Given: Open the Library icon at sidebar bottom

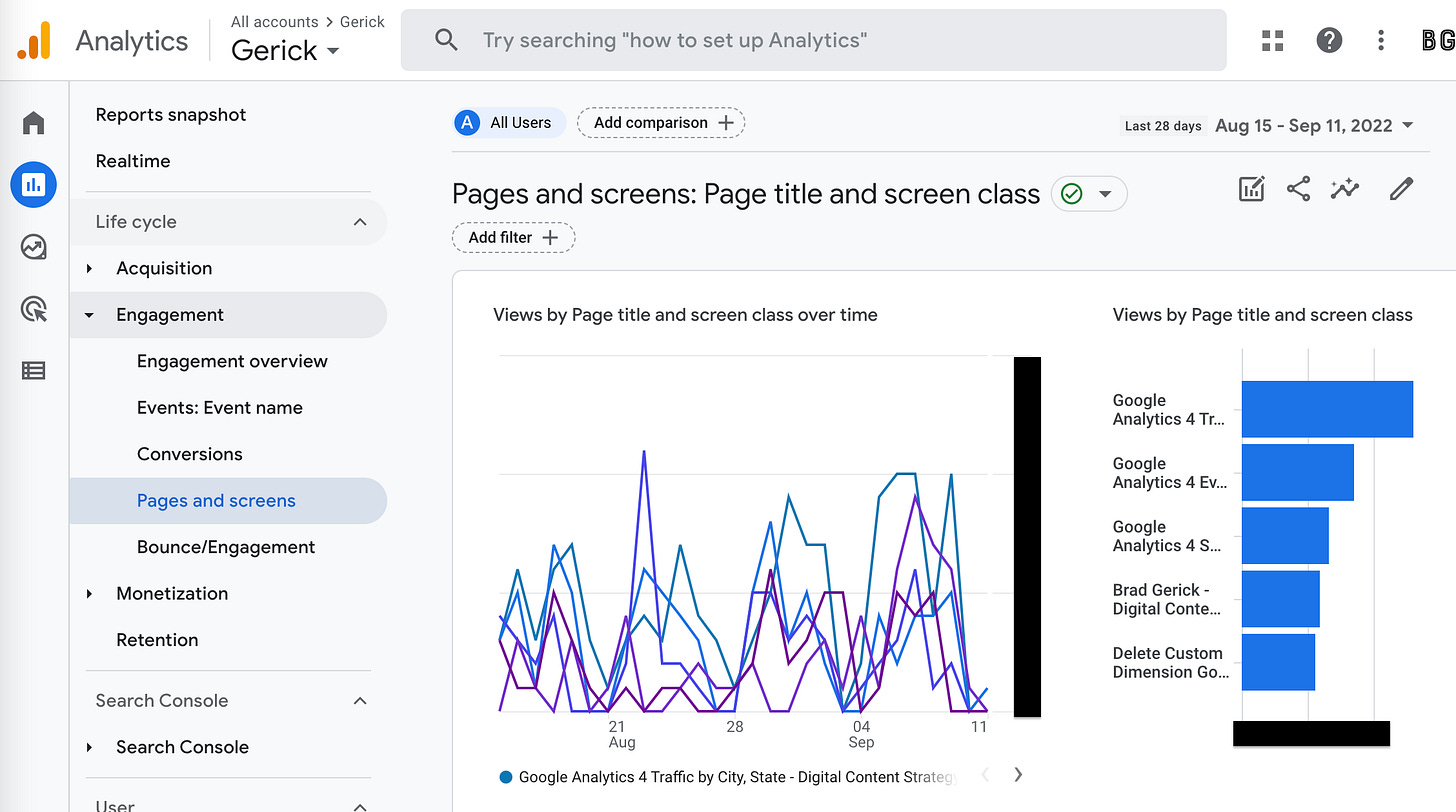Looking at the screenshot, I should click(x=33, y=371).
